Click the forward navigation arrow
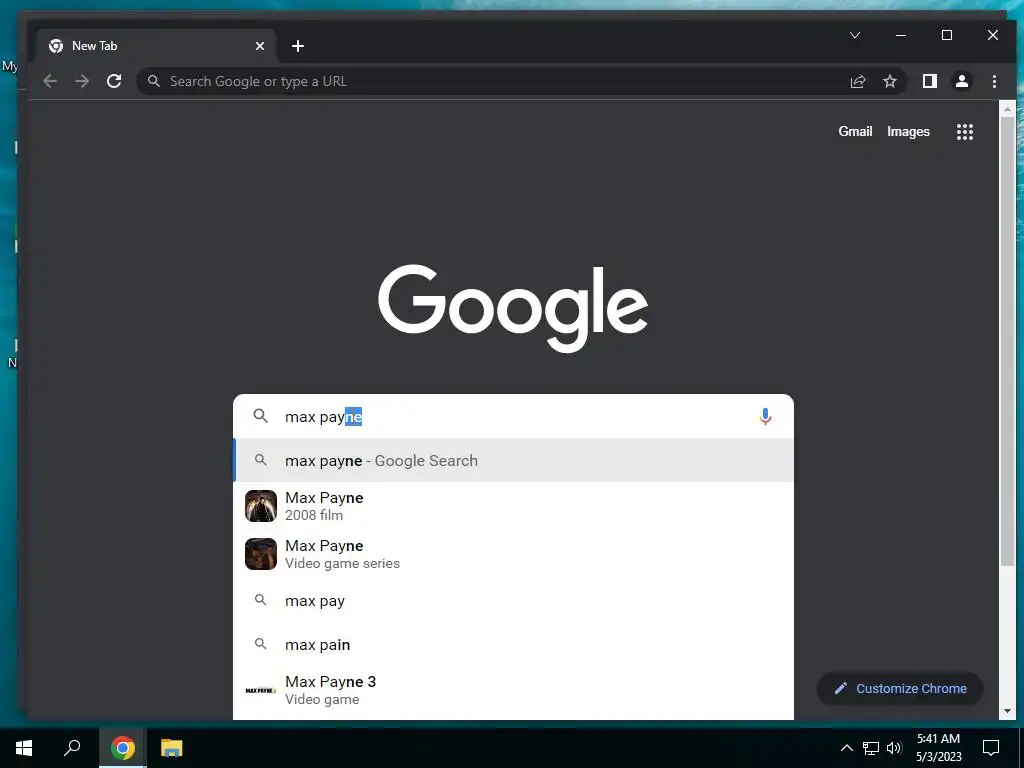1024x768 pixels. coord(82,81)
